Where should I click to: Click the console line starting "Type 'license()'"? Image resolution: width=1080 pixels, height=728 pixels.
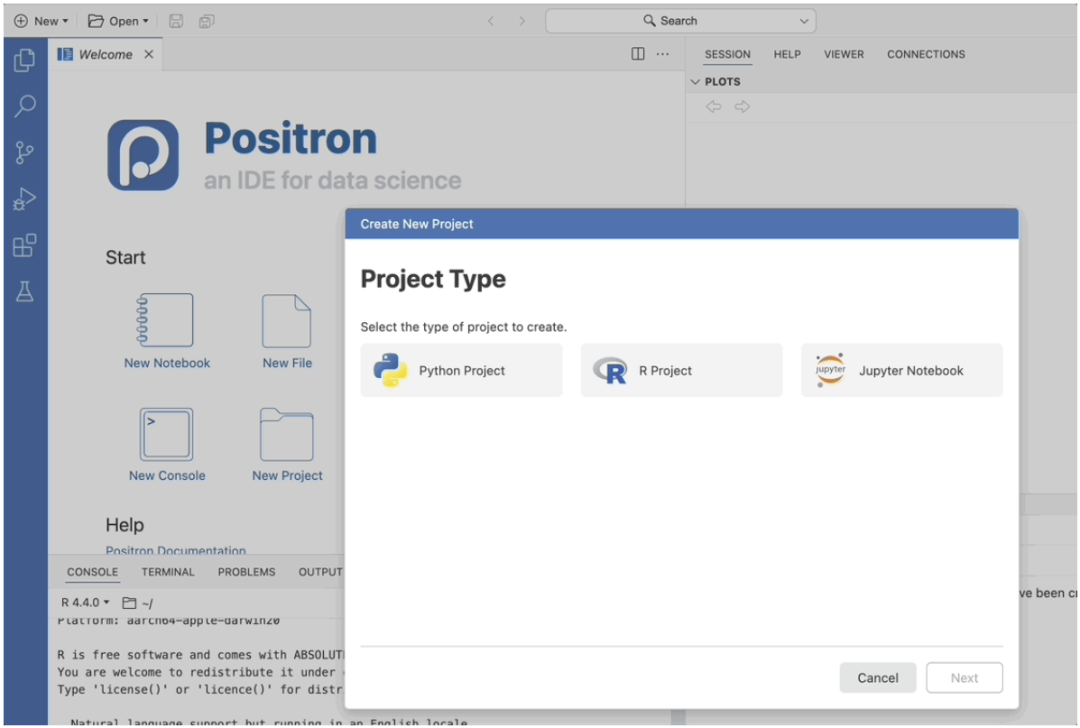[x=200, y=689]
